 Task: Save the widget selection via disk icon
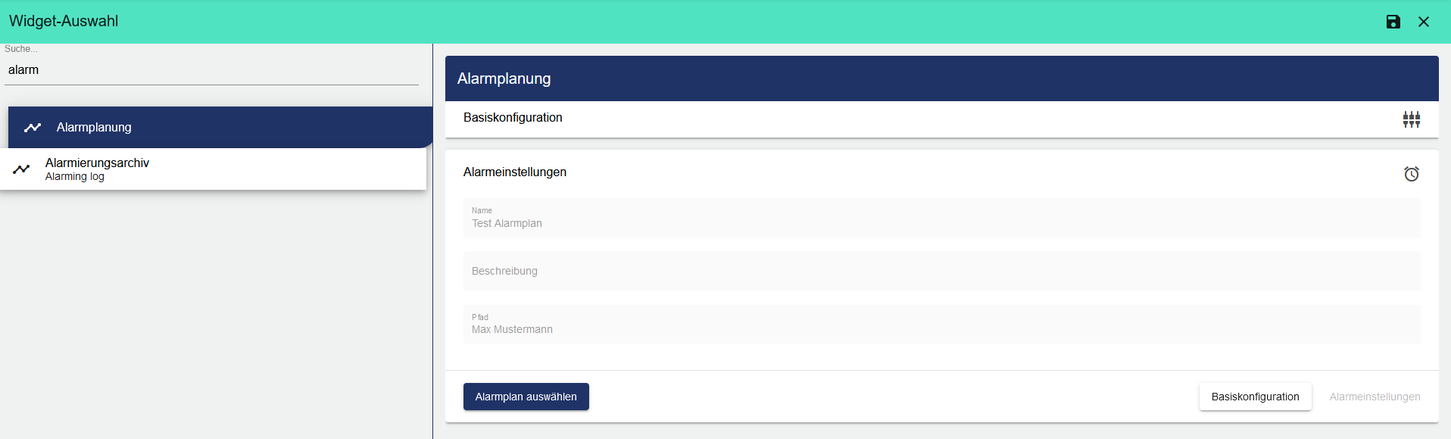[1393, 21]
